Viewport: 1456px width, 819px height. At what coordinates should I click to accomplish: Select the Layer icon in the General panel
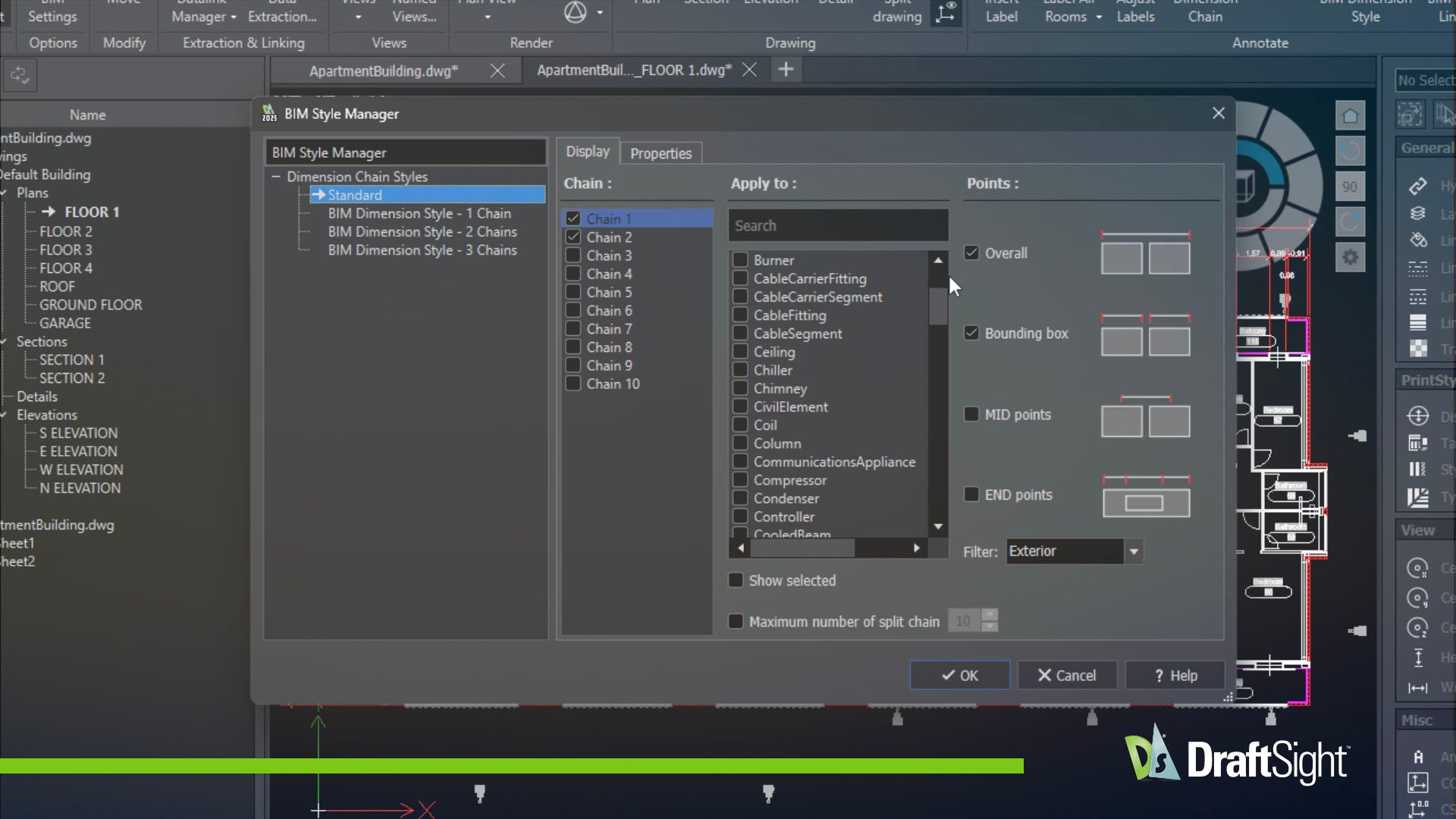point(1417,213)
